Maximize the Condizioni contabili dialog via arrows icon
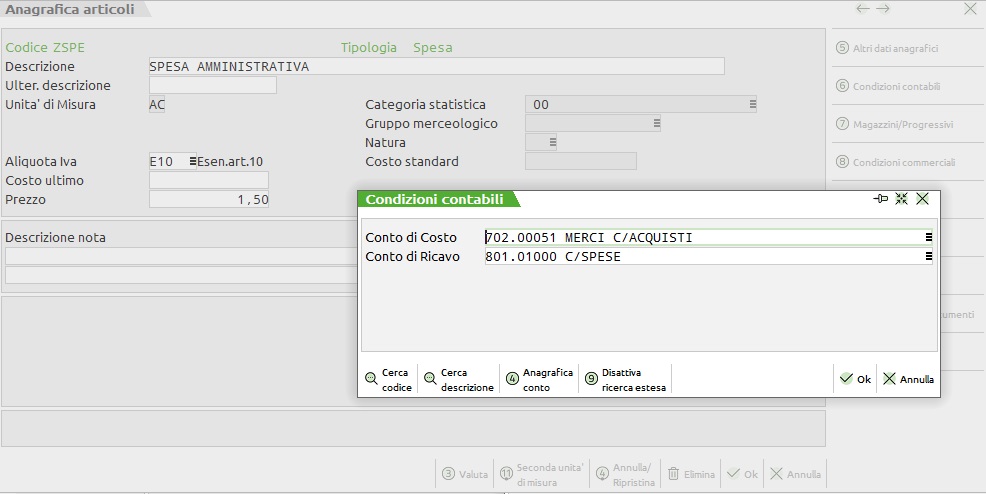The width and height of the screenshot is (986, 494). (901, 199)
